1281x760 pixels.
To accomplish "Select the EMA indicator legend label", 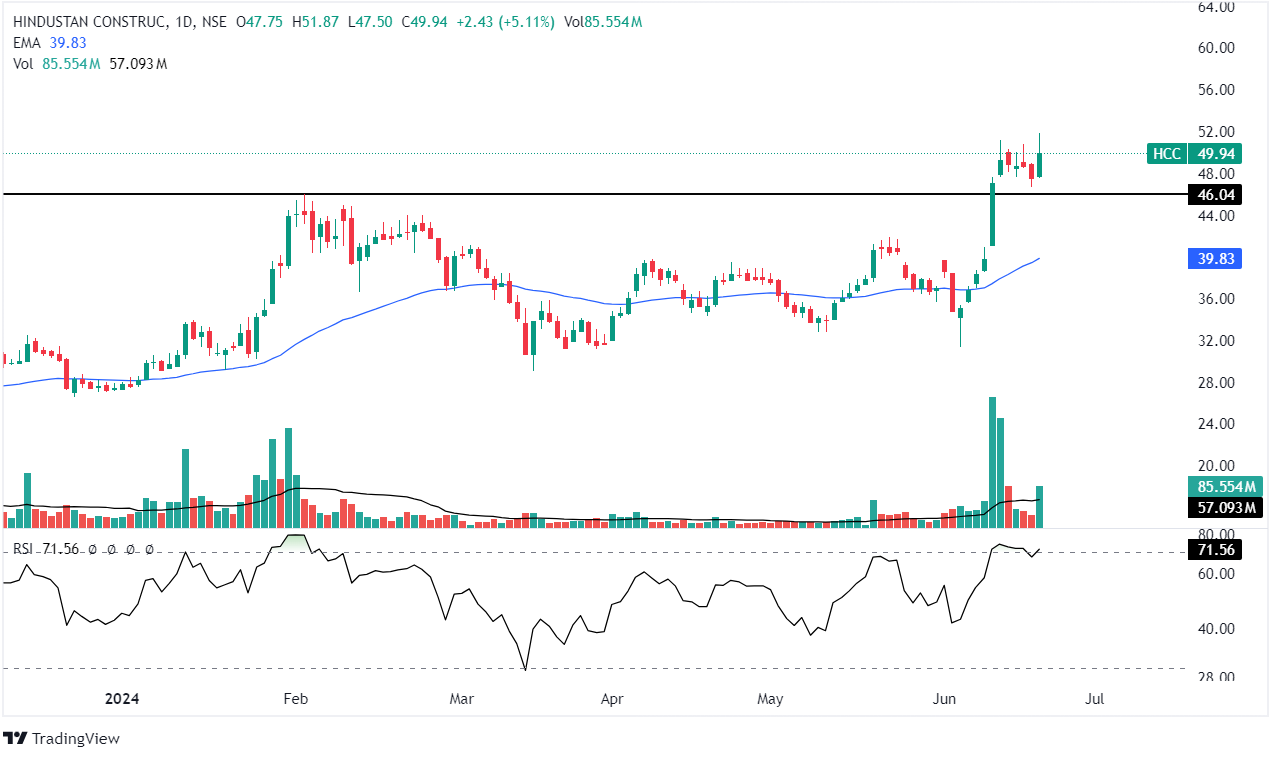I will 25,42.
